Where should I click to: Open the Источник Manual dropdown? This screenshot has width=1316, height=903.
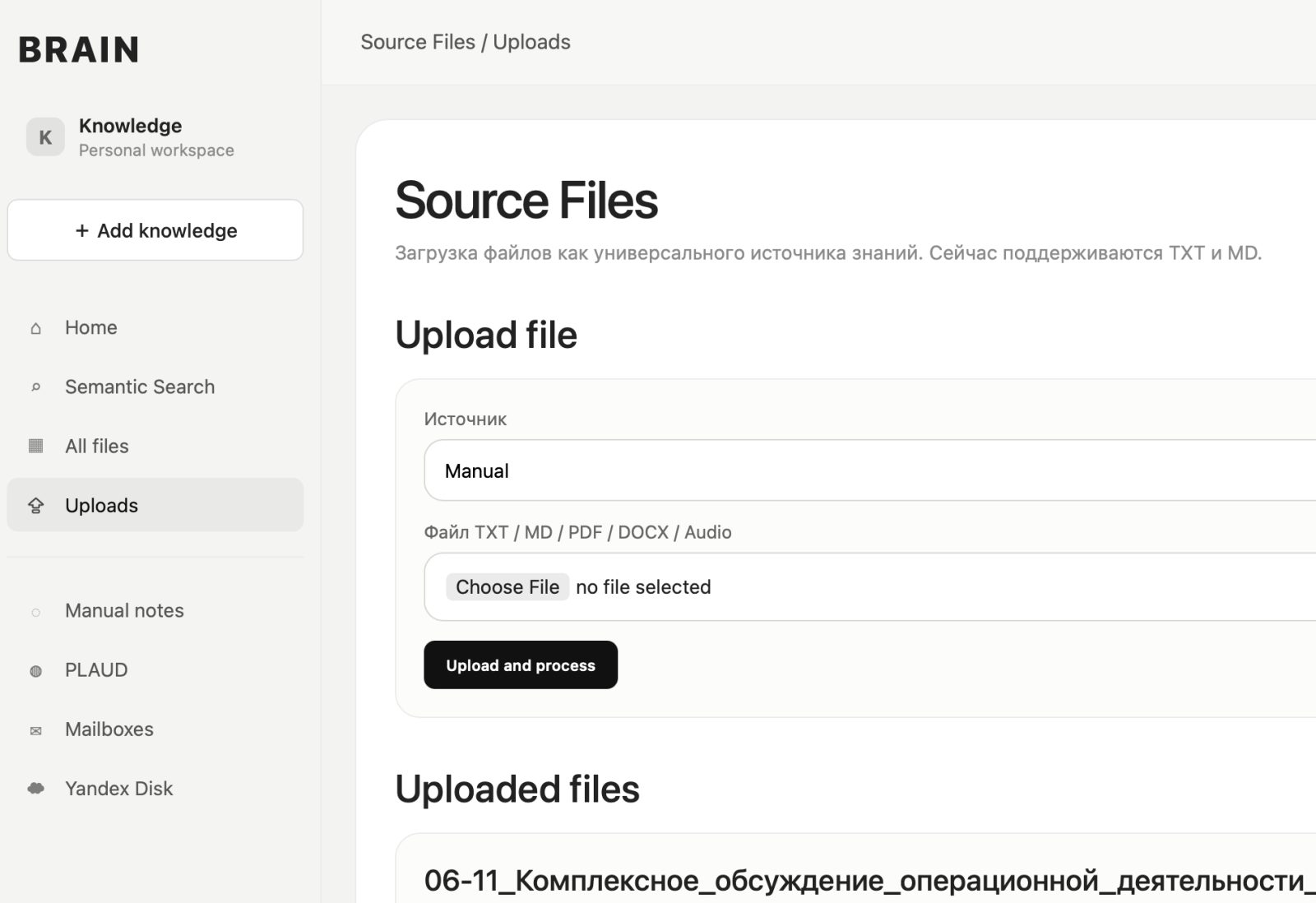(x=870, y=470)
